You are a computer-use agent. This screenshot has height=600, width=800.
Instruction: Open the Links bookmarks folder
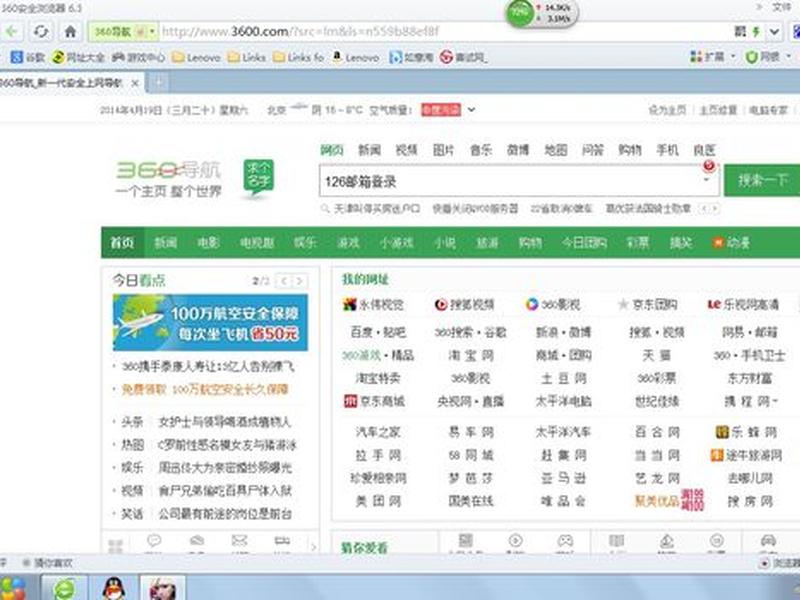point(247,57)
